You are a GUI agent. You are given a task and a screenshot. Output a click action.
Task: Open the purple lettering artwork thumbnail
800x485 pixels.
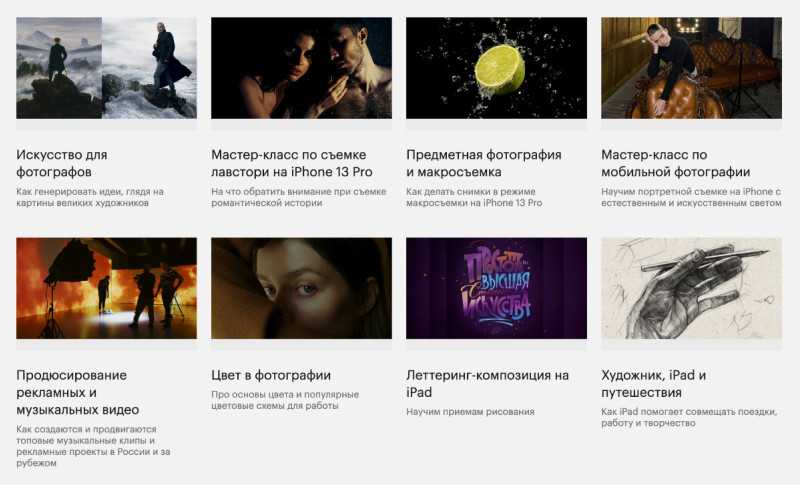(x=496, y=288)
